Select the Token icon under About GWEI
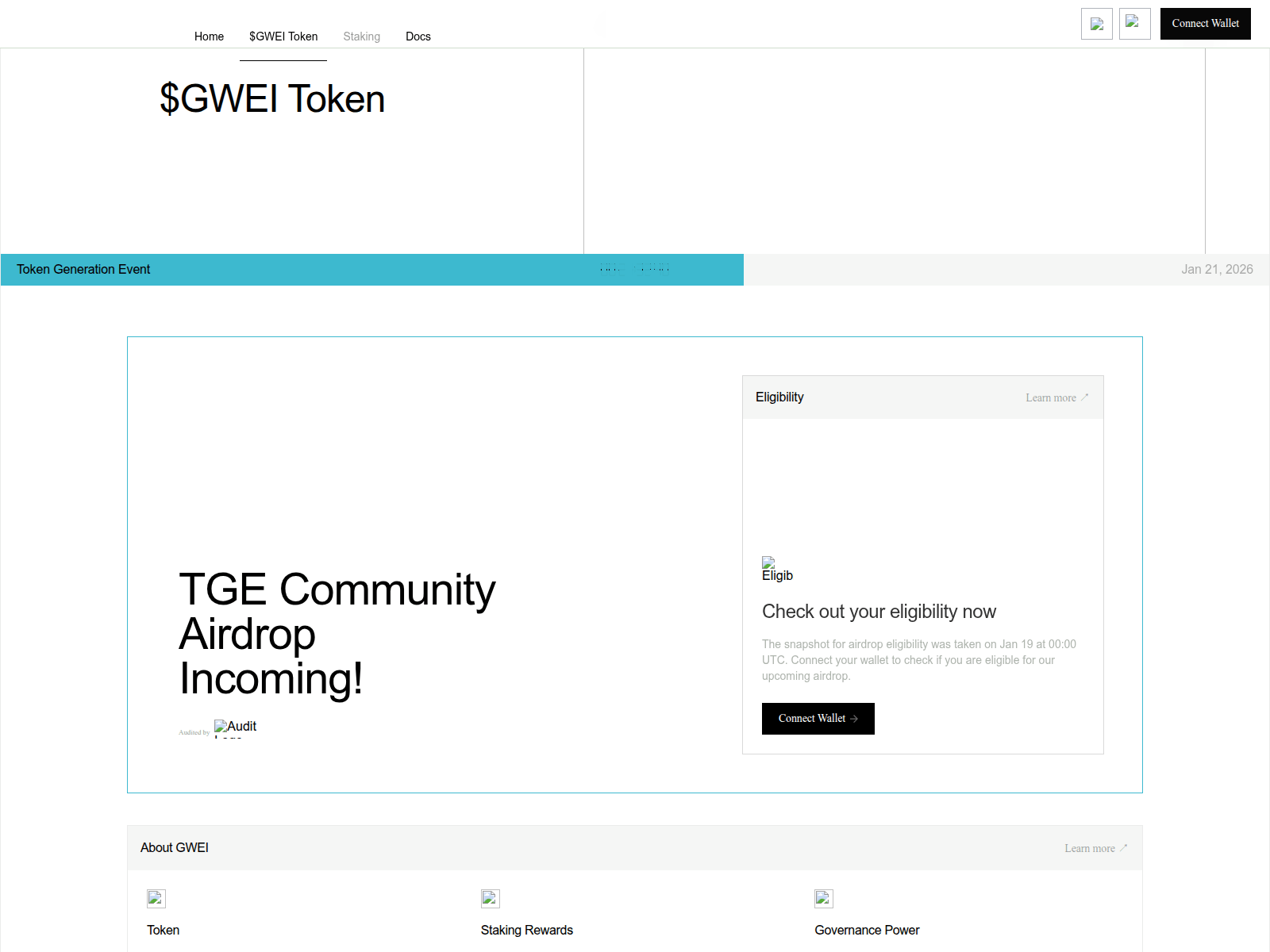This screenshot has width=1270, height=952. [156, 899]
